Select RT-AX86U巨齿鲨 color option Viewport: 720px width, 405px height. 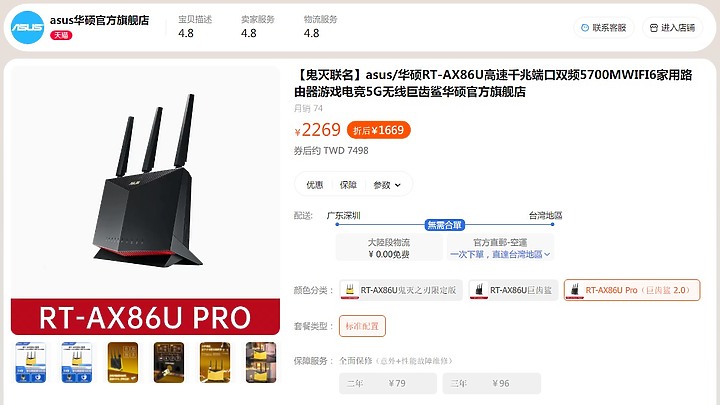(x=513, y=290)
